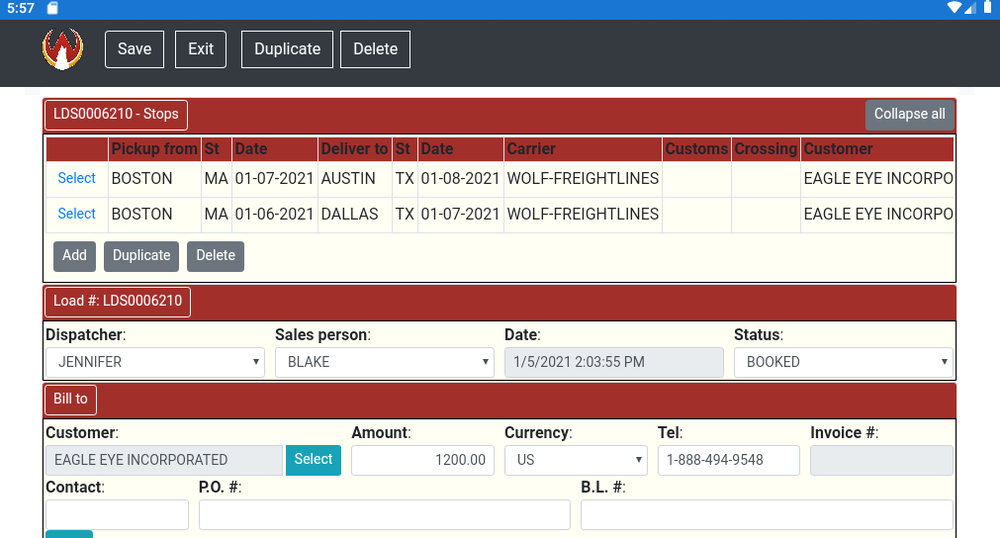Viewport: 1000px width, 538px height.
Task: Open the LDS0006210 - Stops section header
Action: click(x=116, y=115)
